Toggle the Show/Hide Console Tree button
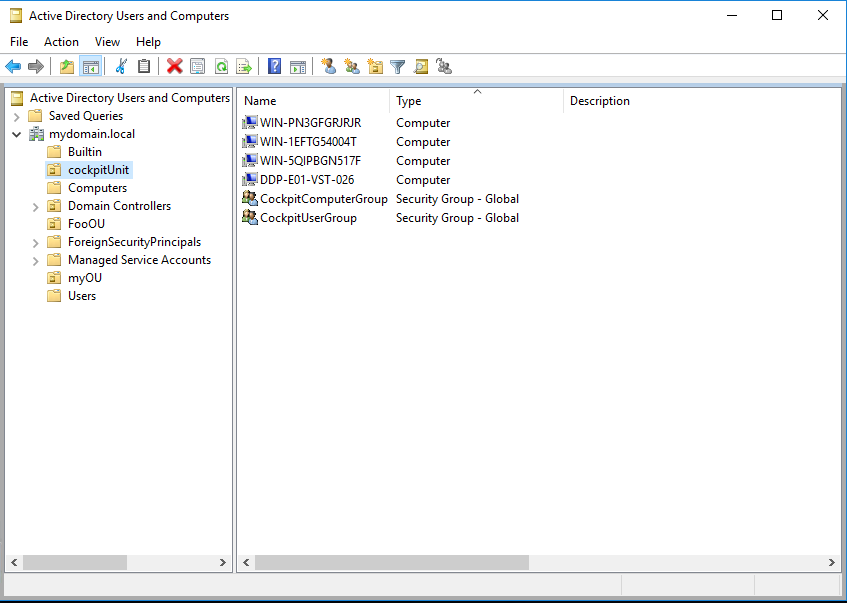Screen dimensions: 847x603 [x=90, y=66]
